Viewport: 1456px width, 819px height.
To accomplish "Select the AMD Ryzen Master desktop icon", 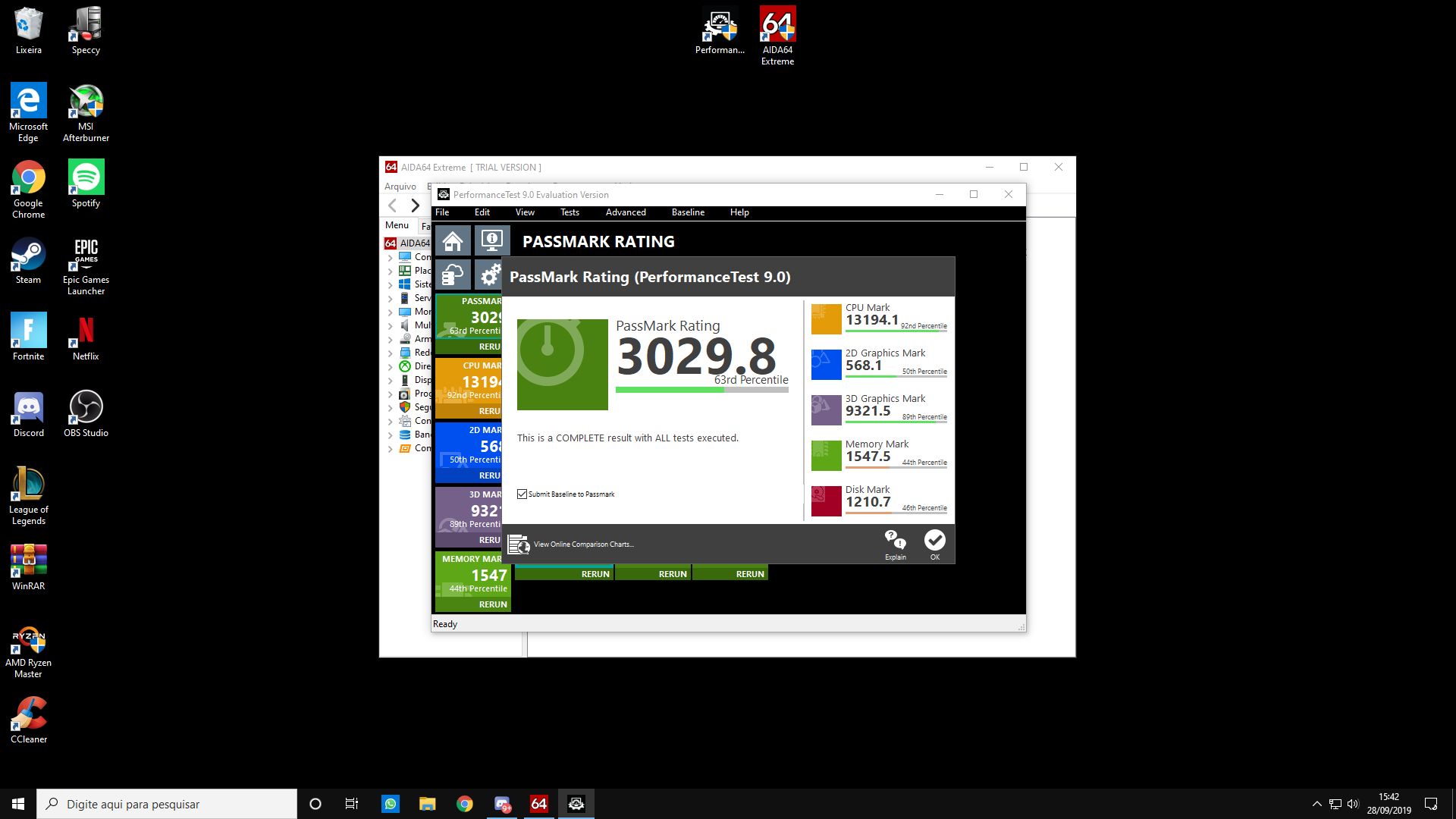I will 28,652.
